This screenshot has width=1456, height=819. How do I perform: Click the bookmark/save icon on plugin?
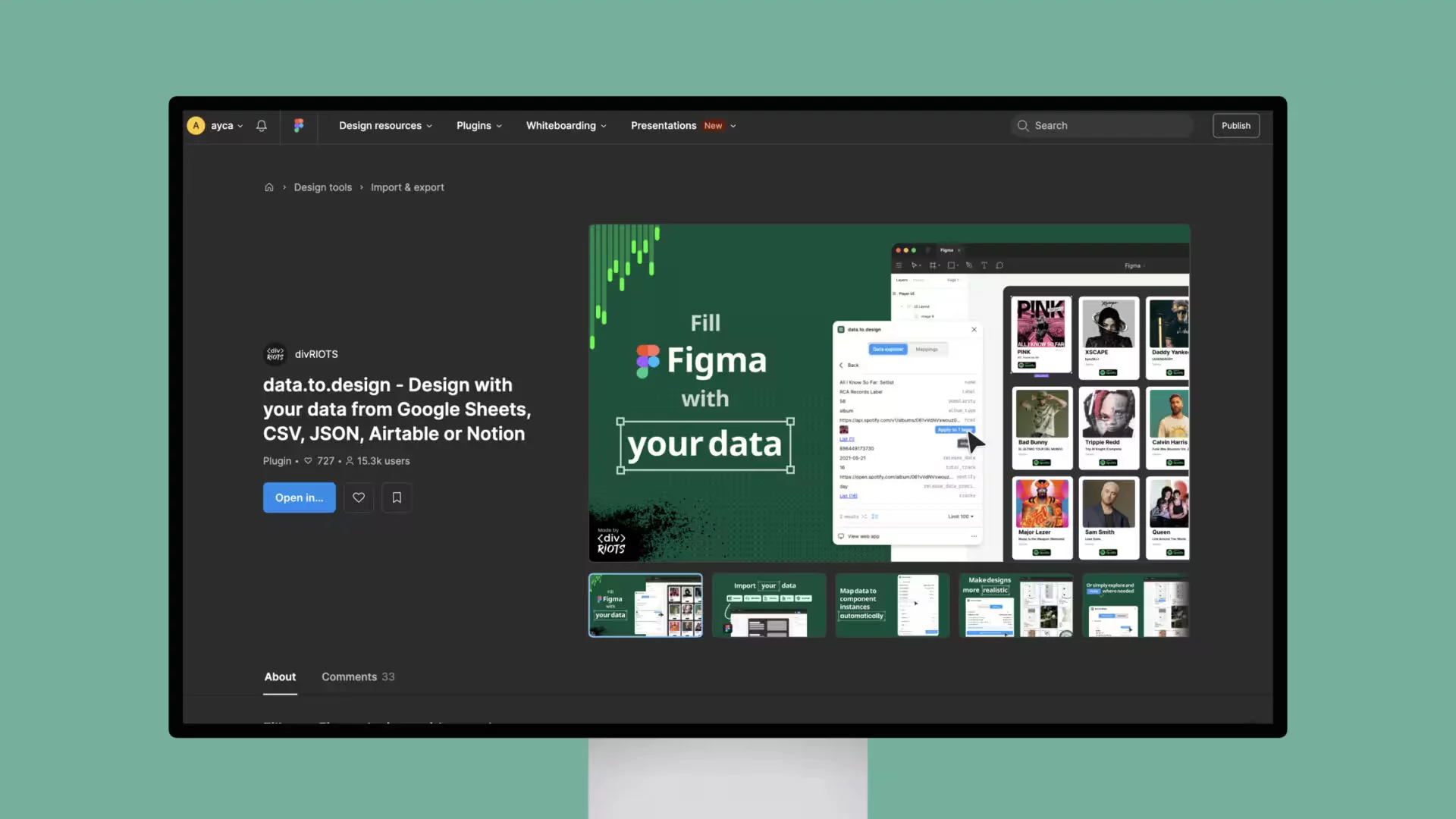(396, 497)
